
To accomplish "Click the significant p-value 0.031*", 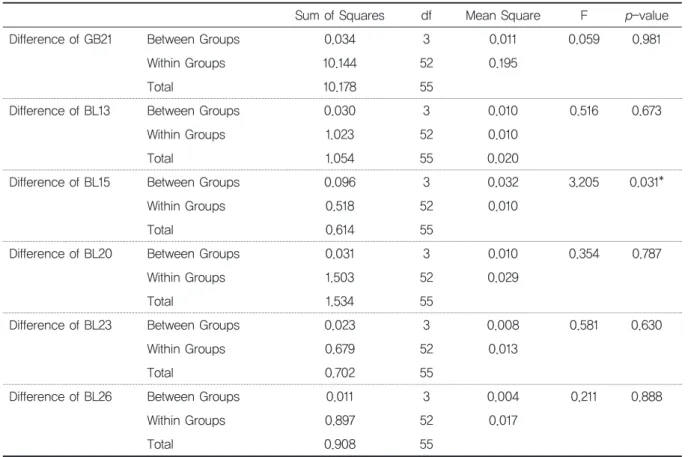I will (646, 182).
